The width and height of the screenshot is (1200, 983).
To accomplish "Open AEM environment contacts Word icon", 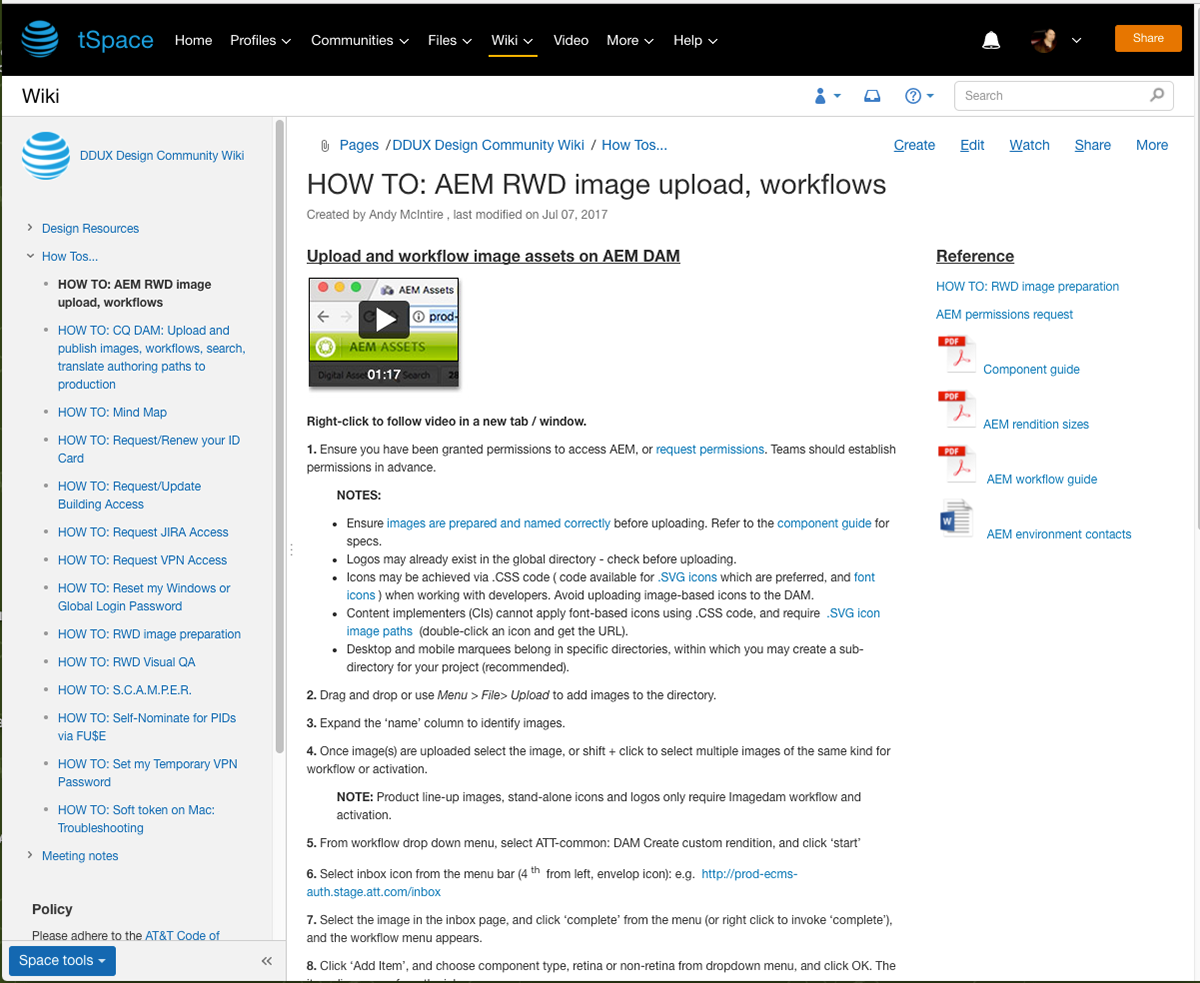I will coord(956,520).
